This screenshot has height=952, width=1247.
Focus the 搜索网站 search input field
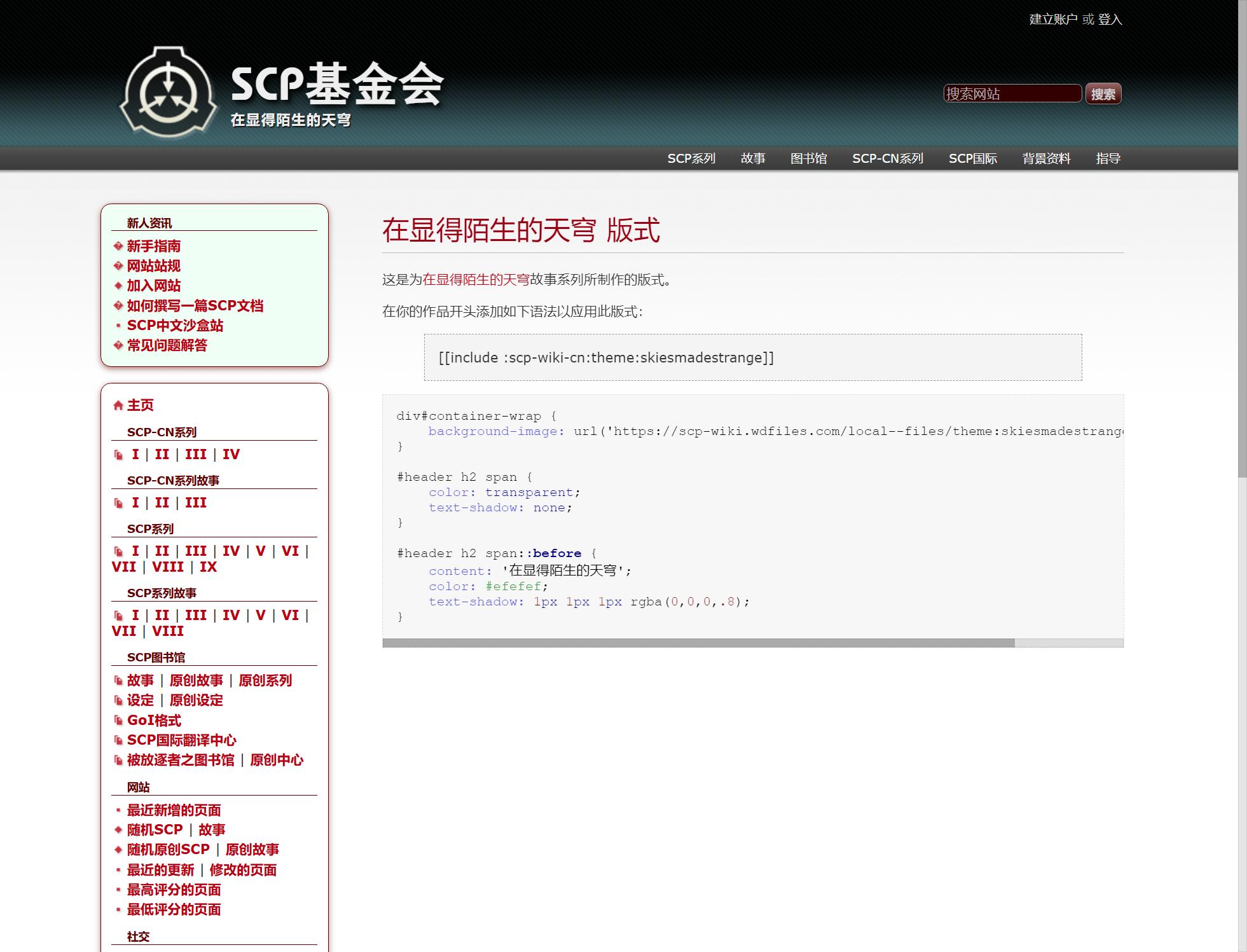pyautogui.click(x=1012, y=93)
